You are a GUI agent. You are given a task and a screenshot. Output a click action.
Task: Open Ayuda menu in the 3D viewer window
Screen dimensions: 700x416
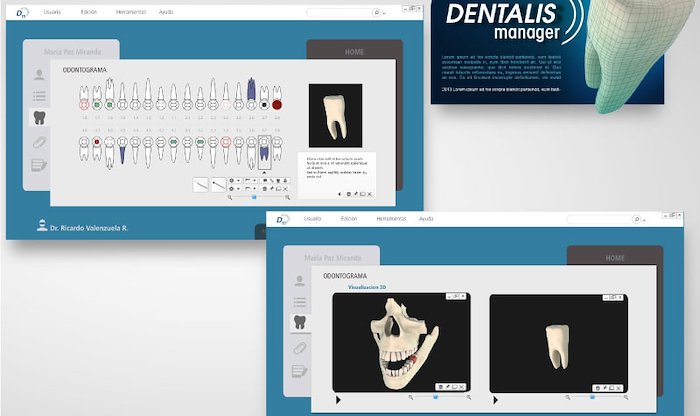click(x=426, y=219)
